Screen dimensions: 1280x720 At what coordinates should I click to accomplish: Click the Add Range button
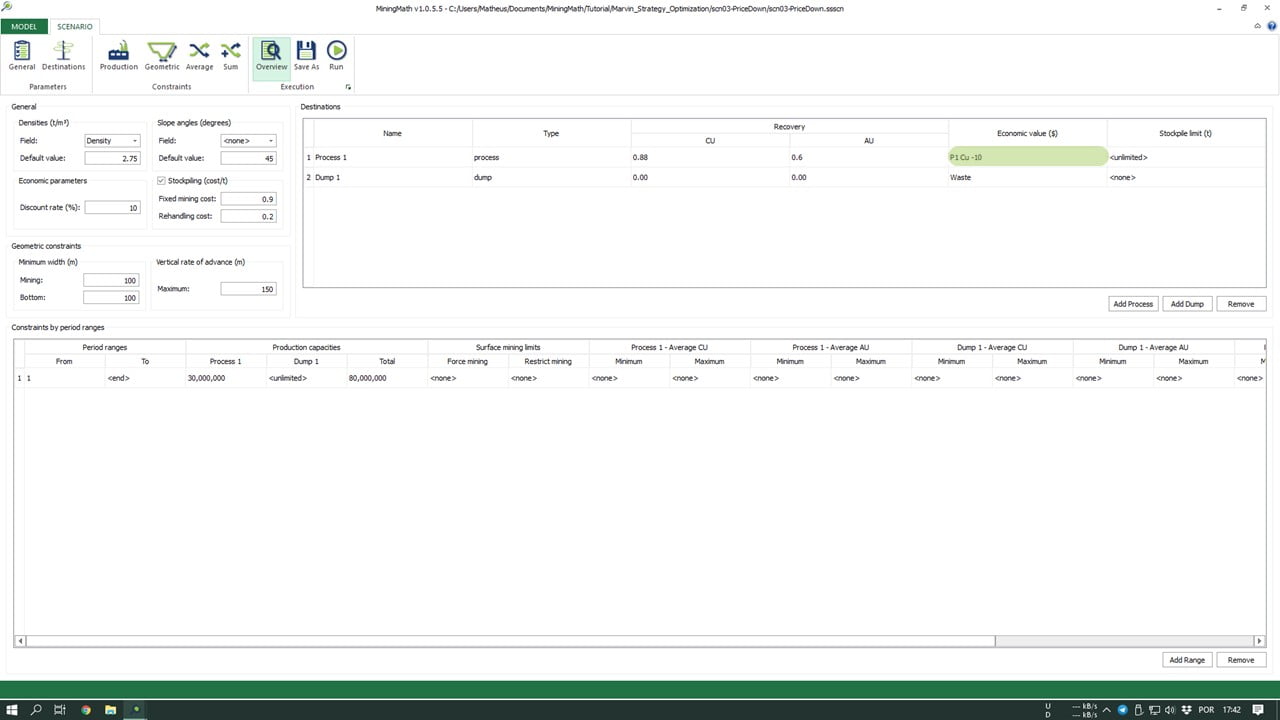[1187, 660]
